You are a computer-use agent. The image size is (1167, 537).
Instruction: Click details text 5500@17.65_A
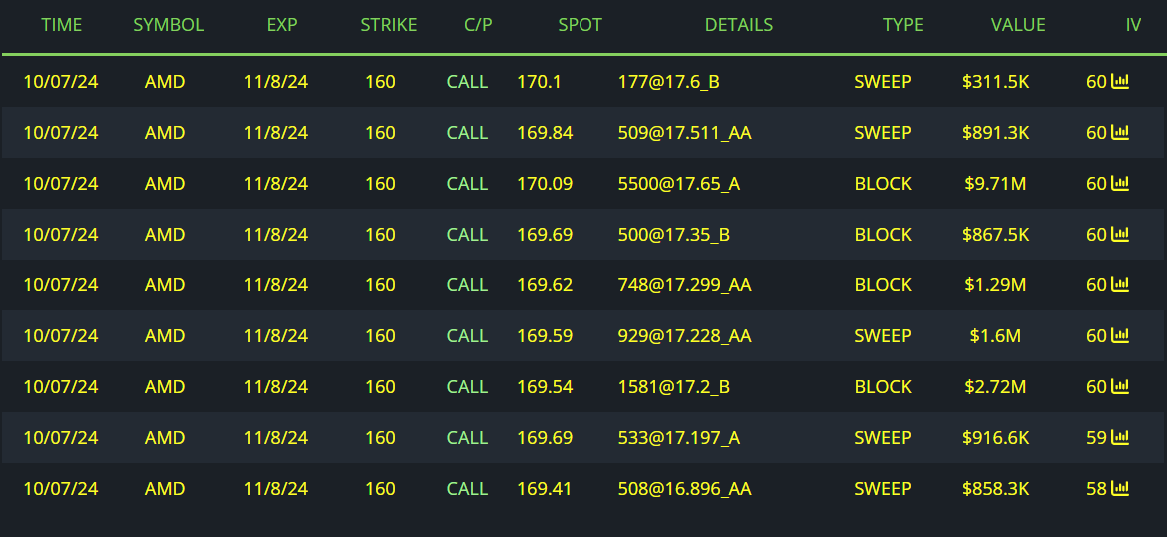[x=679, y=183]
